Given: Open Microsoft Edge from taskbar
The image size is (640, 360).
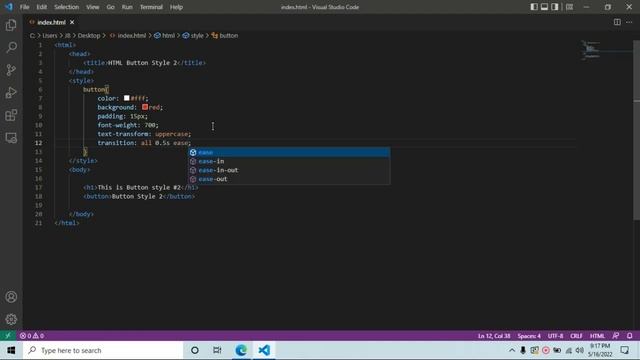Looking at the screenshot, I should click(x=241, y=350).
